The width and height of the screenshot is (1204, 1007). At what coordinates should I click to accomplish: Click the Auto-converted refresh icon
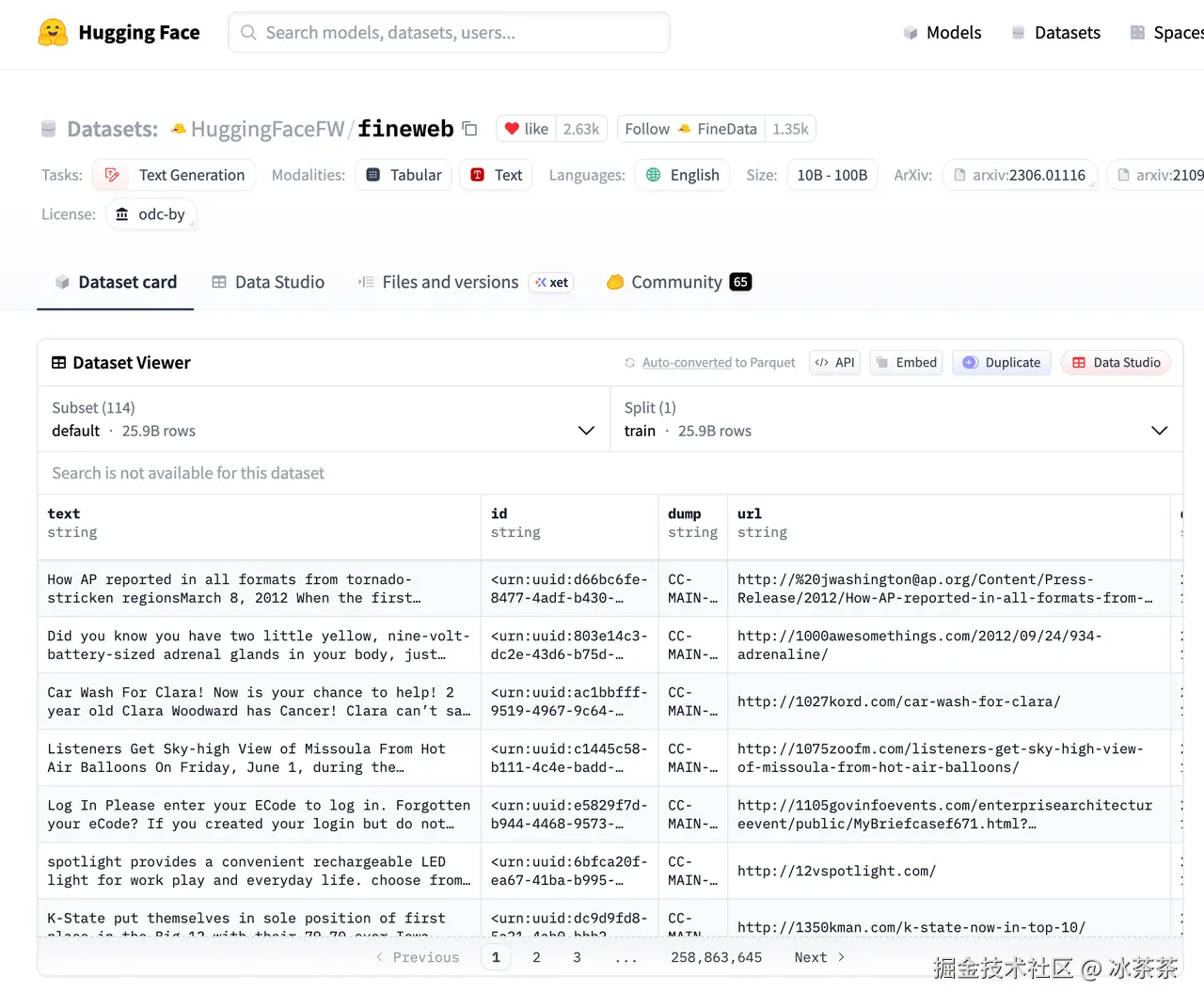[630, 363]
